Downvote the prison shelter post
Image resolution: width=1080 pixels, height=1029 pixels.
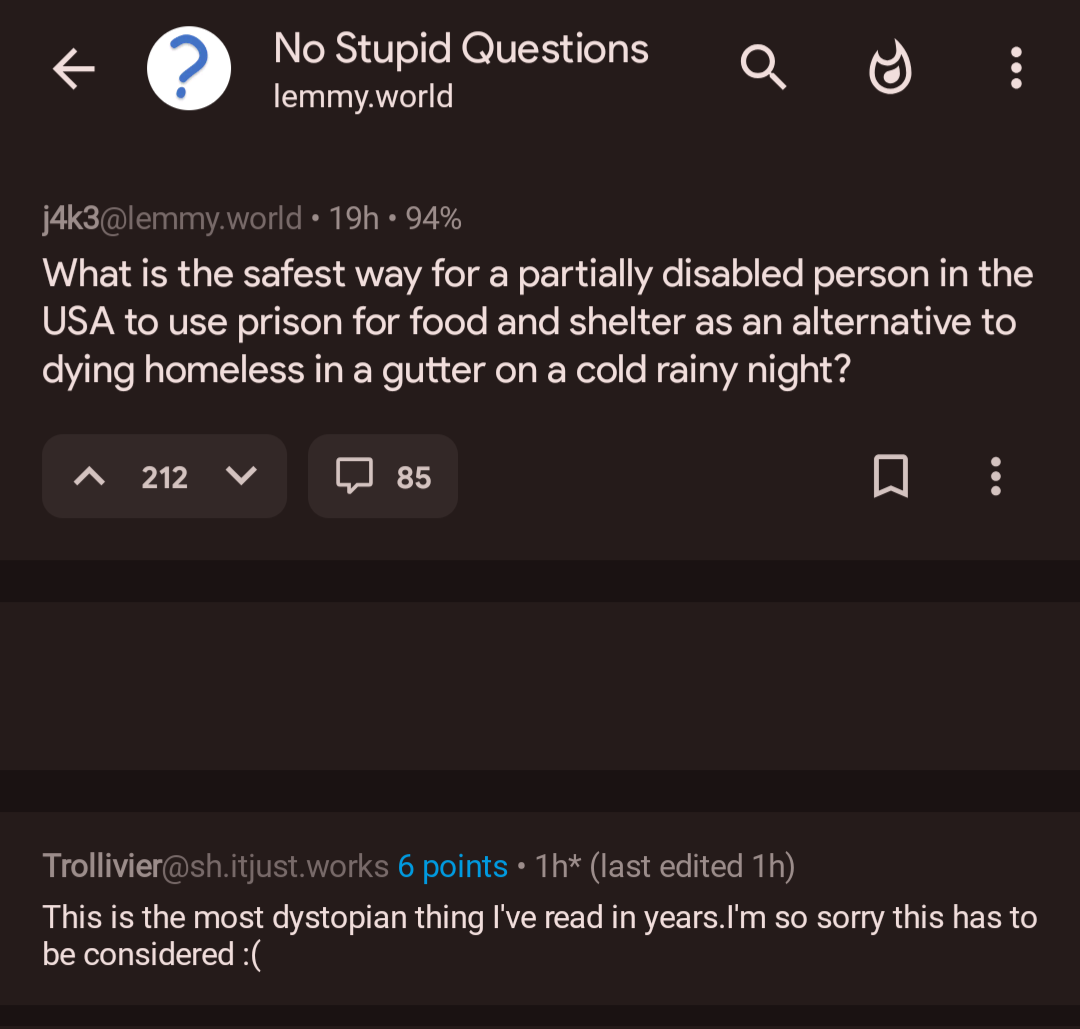click(241, 477)
